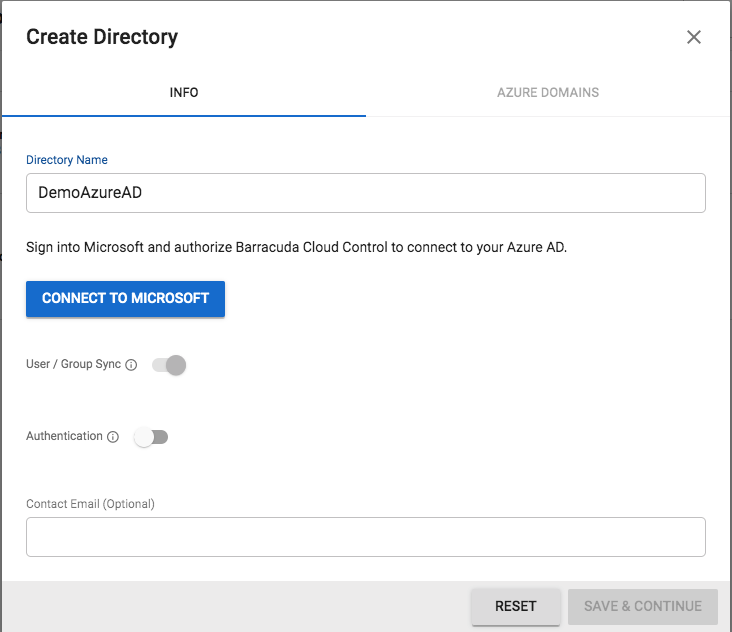Click the Sign into Microsoft instruction text
The height and width of the screenshot is (632, 732).
coord(296,247)
